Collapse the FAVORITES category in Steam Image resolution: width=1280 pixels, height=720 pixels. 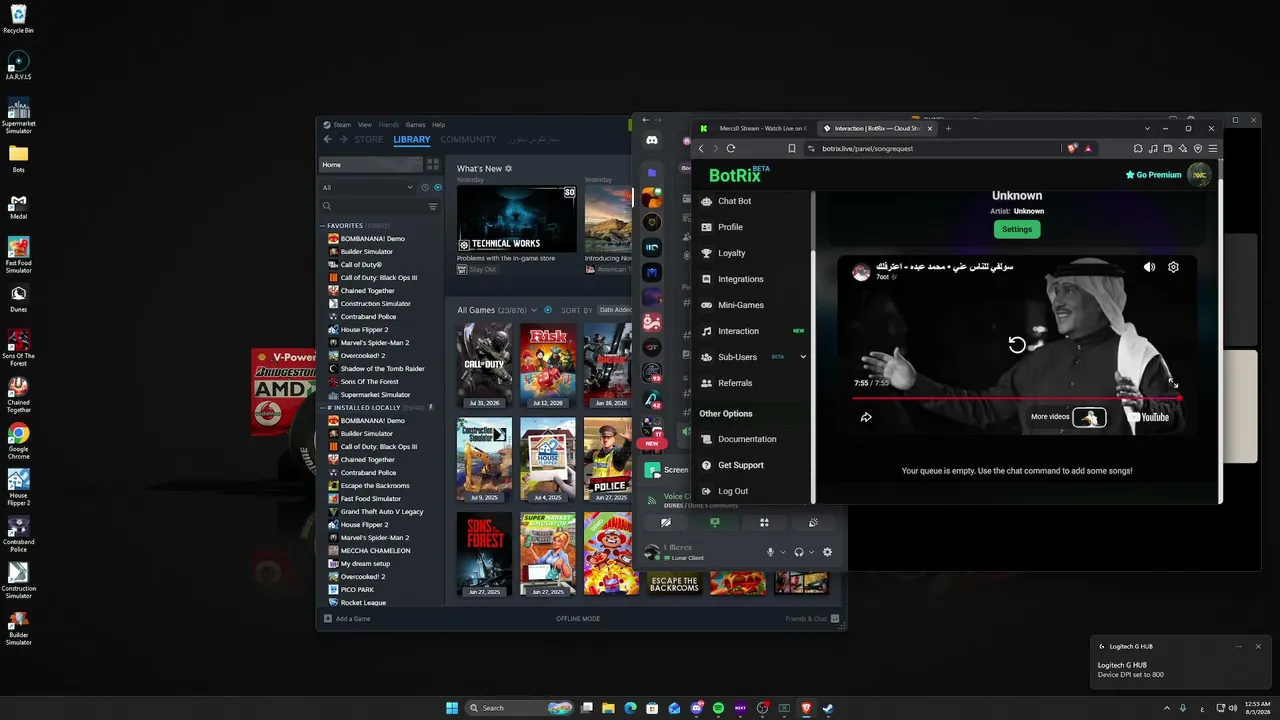pos(323,226)
